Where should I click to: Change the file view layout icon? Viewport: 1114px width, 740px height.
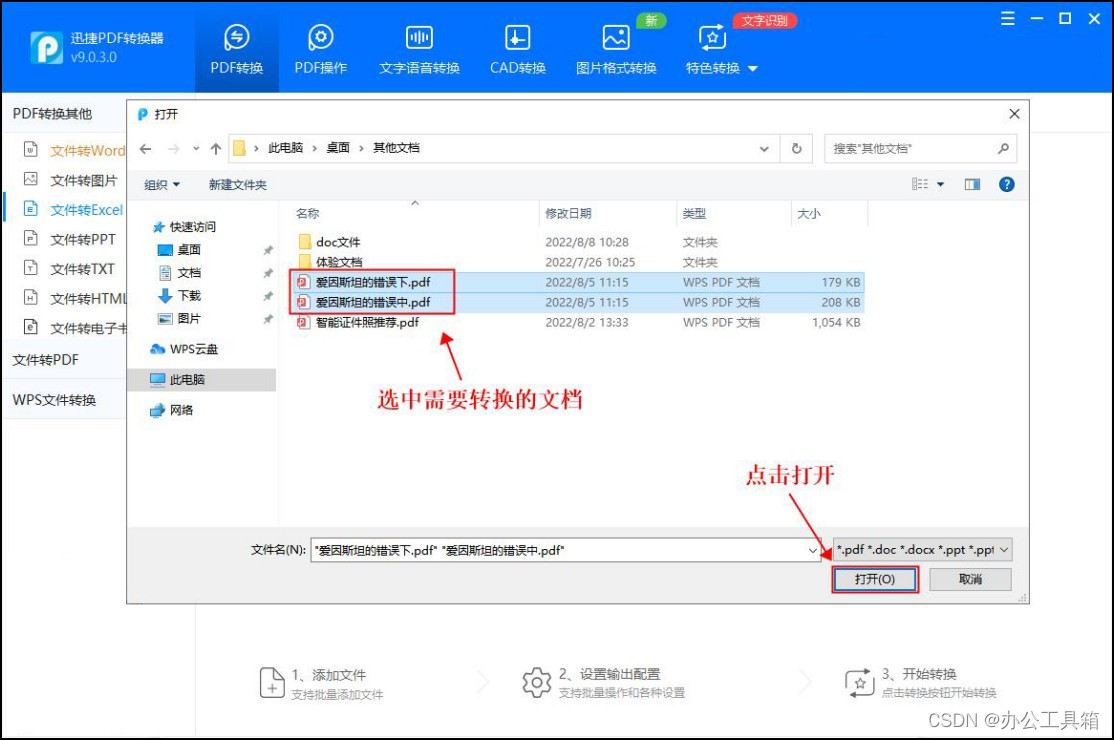919,184
